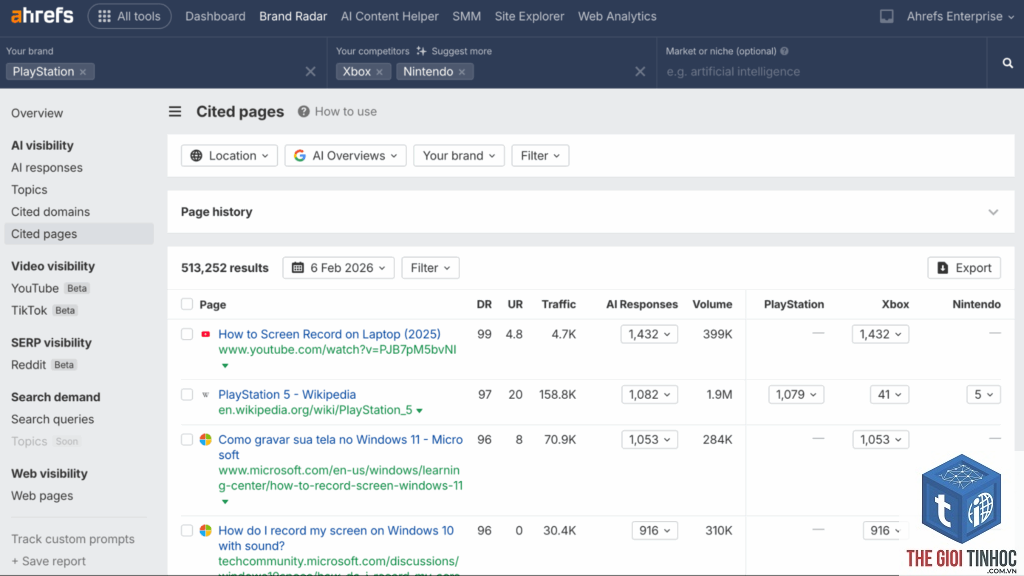Click the How to use help link
The height and width of the screenshot is (576, 1024).
338,112
